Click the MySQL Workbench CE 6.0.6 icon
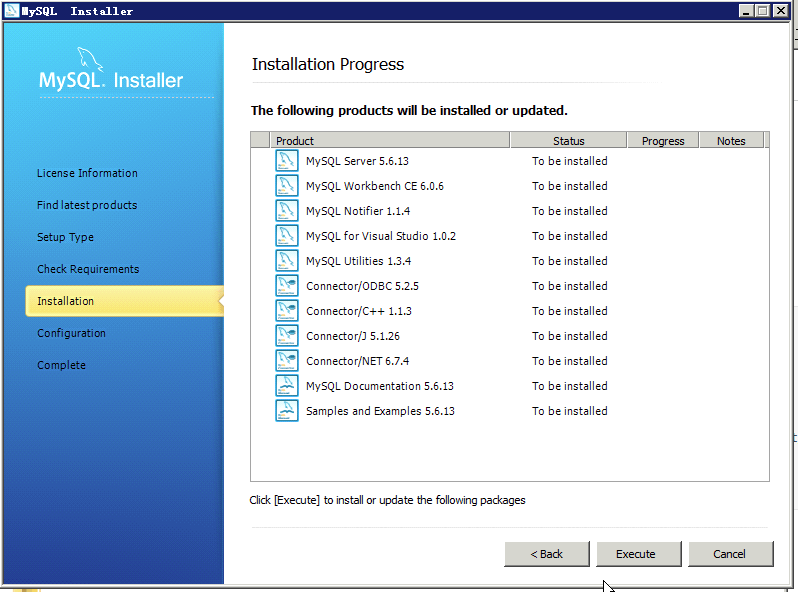The height and width of the screenshot is (592, 798). [x=287, y=185]
